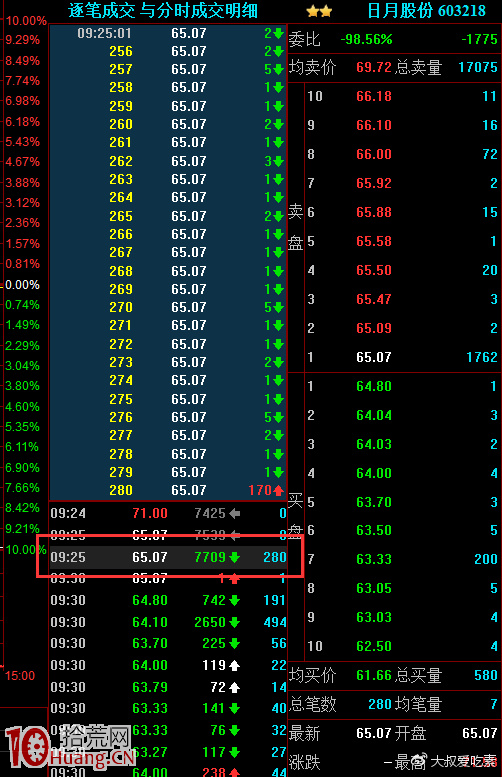
Task: Click the 均买价 value 61.66
Action: tap(374, 675)
